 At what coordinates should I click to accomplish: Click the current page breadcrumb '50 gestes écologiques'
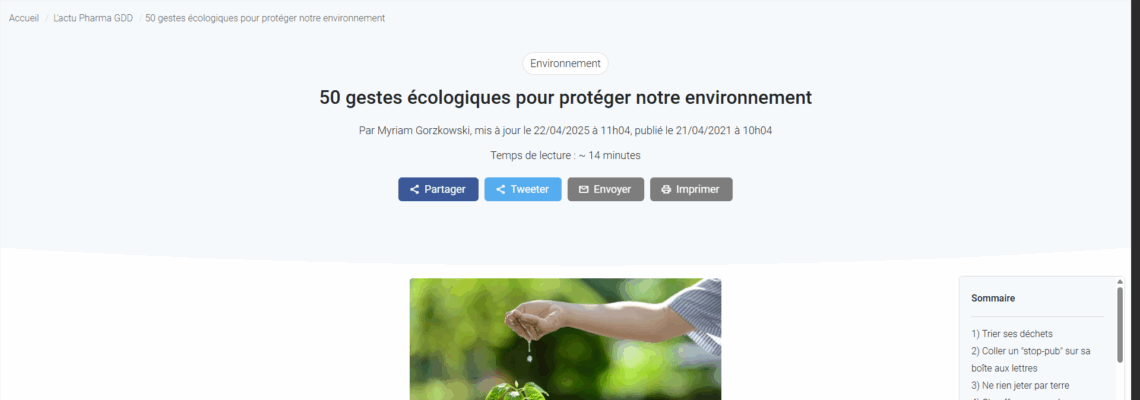tap(265, 18)
